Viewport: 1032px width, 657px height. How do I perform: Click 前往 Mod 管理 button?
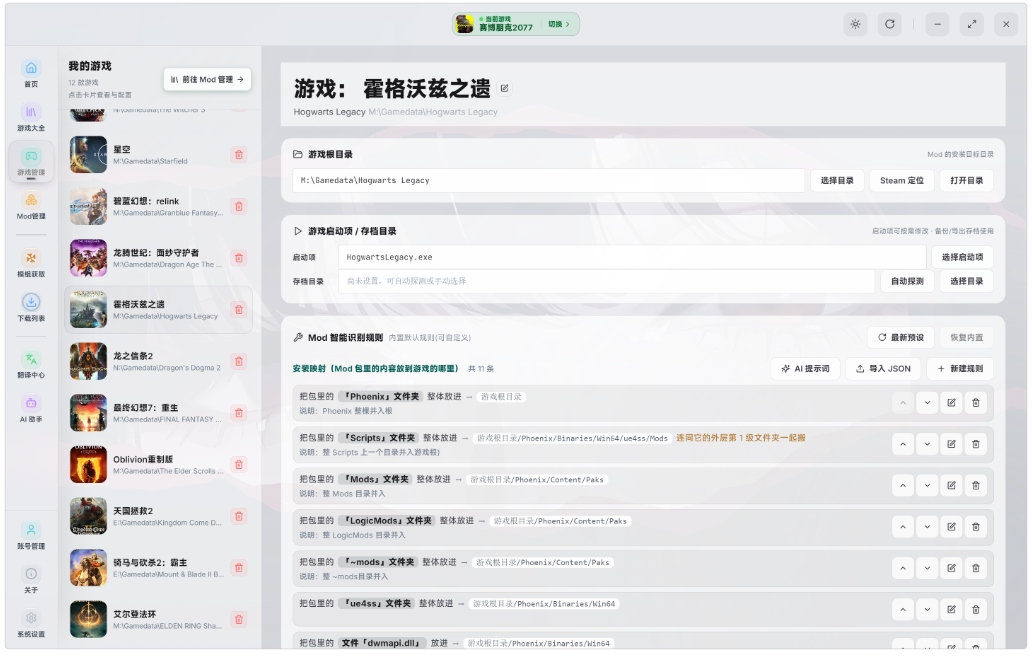click(207, 80)
